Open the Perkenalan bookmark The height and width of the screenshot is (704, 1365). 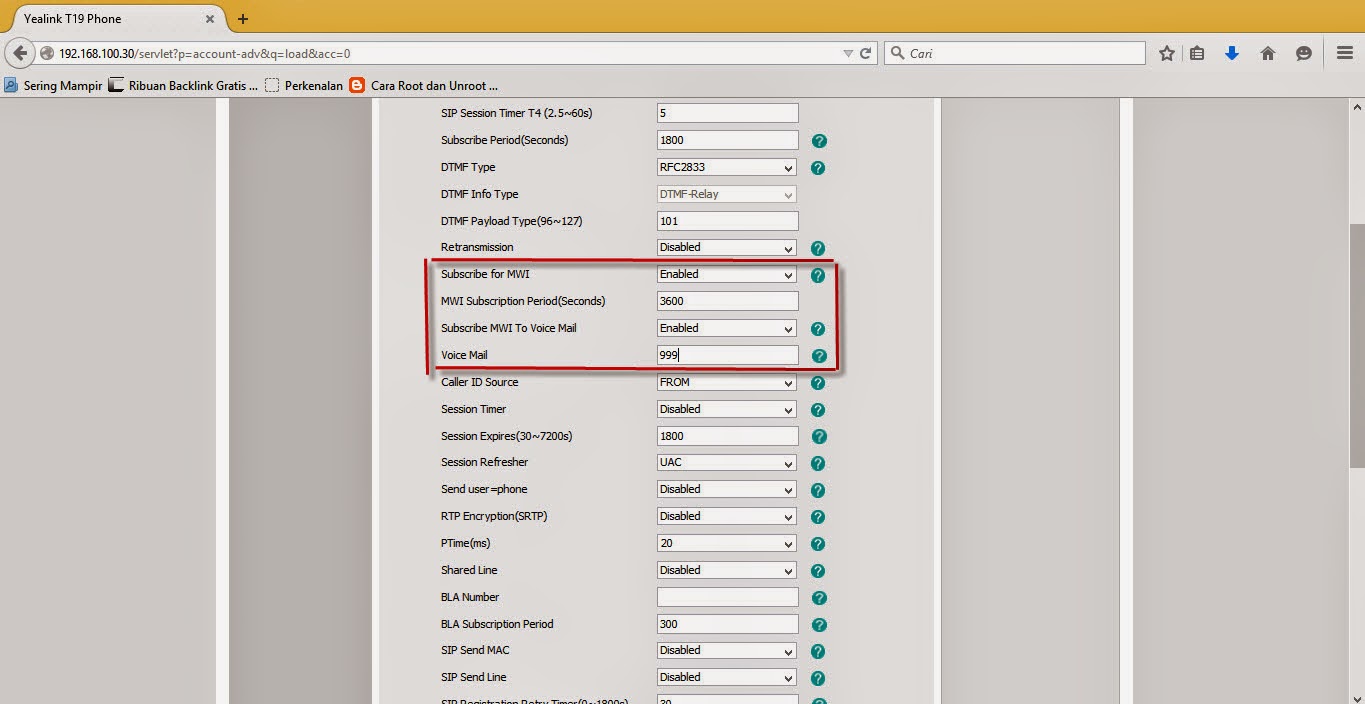click(304, 86)
